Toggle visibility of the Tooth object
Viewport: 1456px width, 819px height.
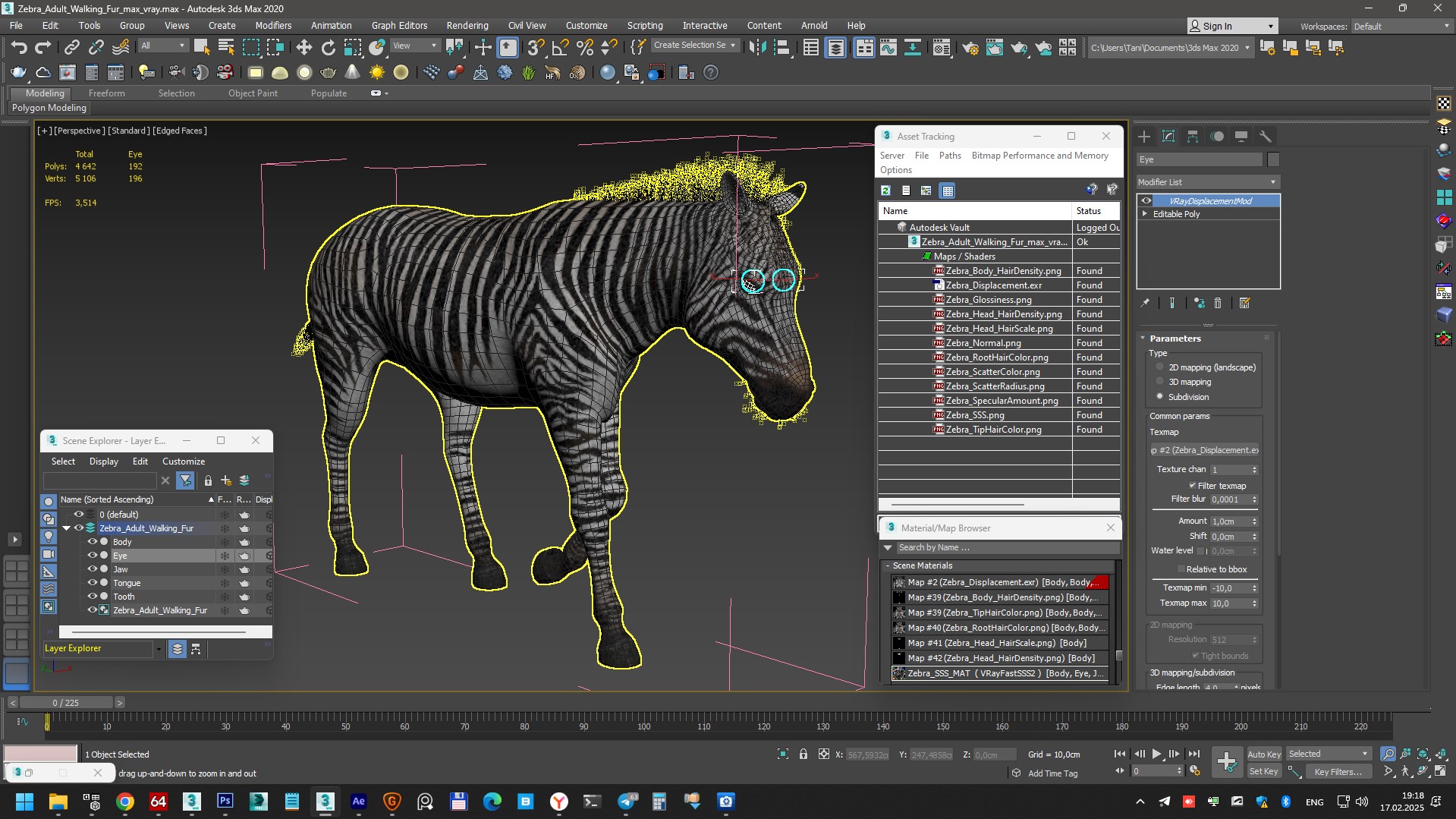pos(93,597)
